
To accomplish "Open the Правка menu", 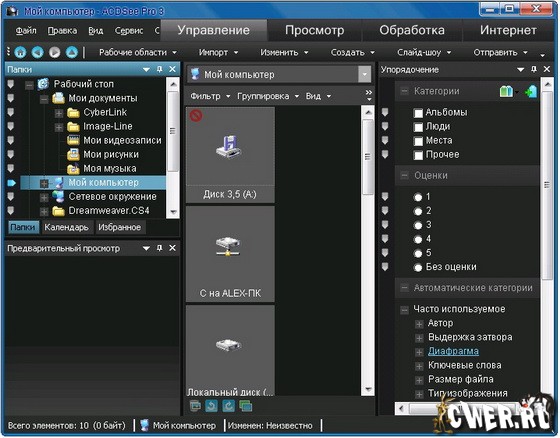I will pyautogui.click(x=62, y=31).
